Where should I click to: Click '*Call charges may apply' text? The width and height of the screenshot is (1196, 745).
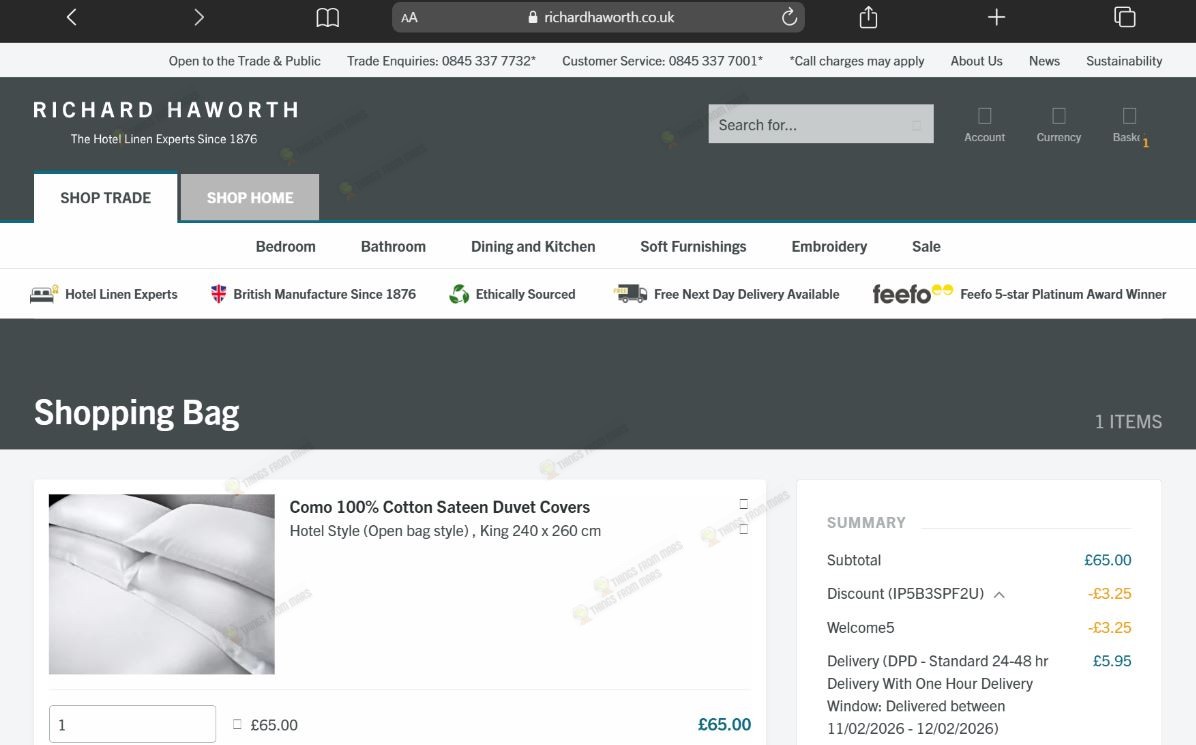[x=857, y=61]
